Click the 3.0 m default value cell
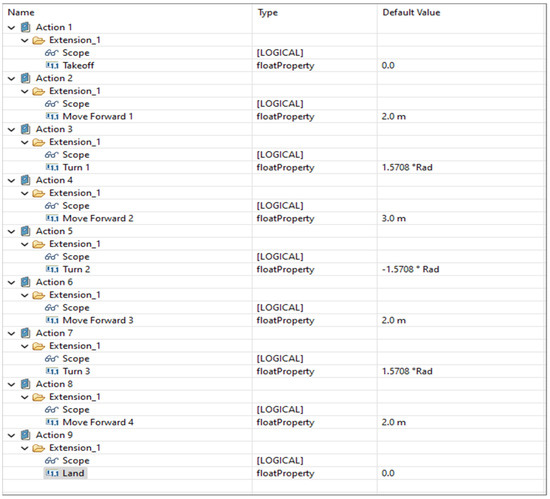The image size is (550, 499). point(394,218)
